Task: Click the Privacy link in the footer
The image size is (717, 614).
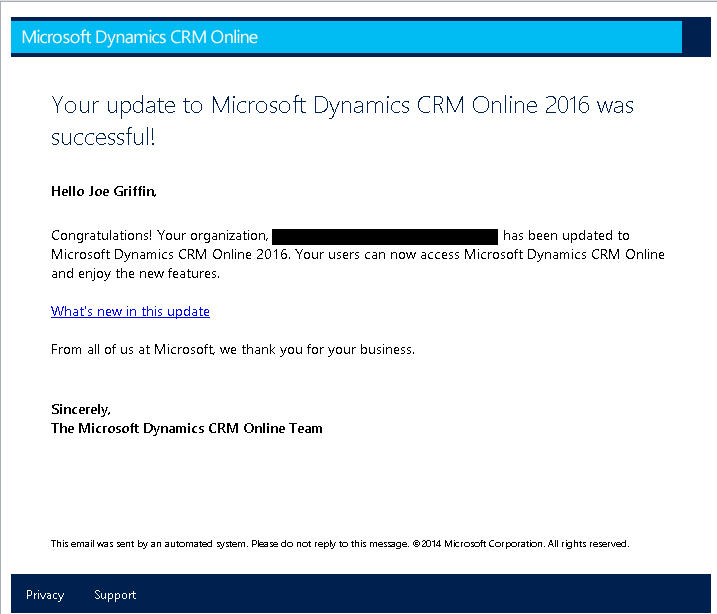Action: tap(45, 595)
